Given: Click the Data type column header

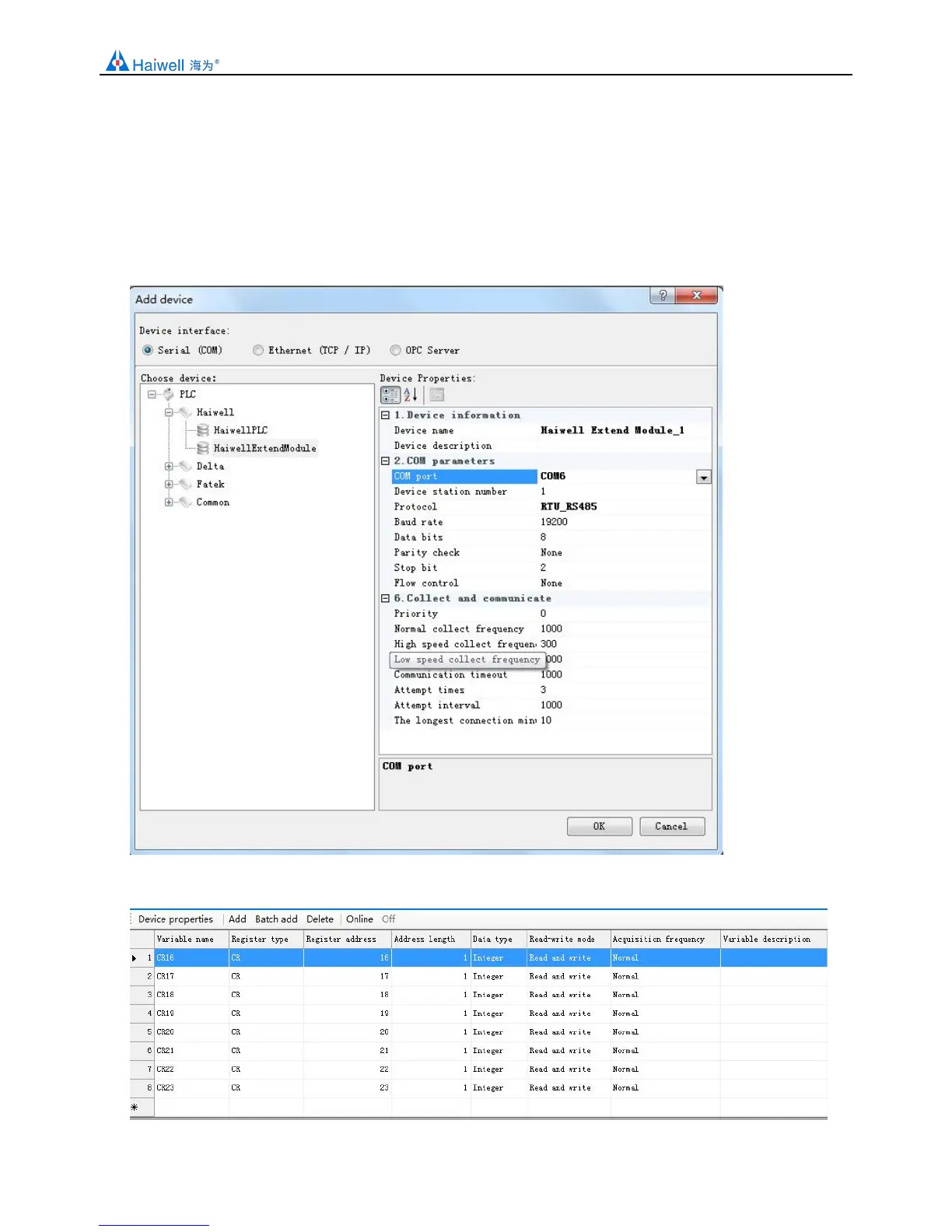Looking at the screenshot, I should tap(499, 940).
